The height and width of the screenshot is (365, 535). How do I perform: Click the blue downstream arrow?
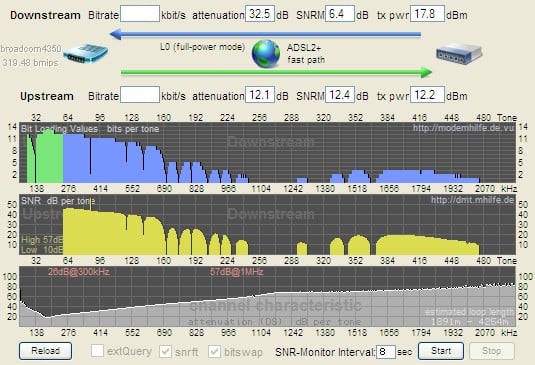(x=265, y=34)
